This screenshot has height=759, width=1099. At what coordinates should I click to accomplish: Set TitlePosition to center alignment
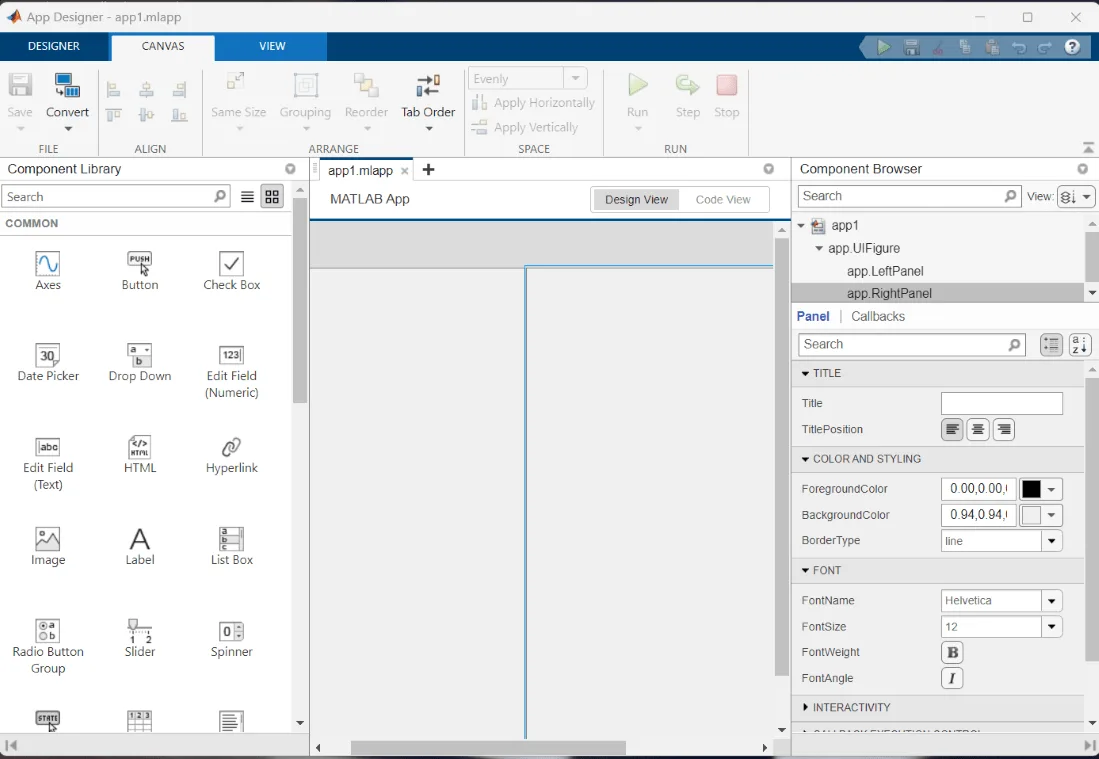tap(978, 430)
